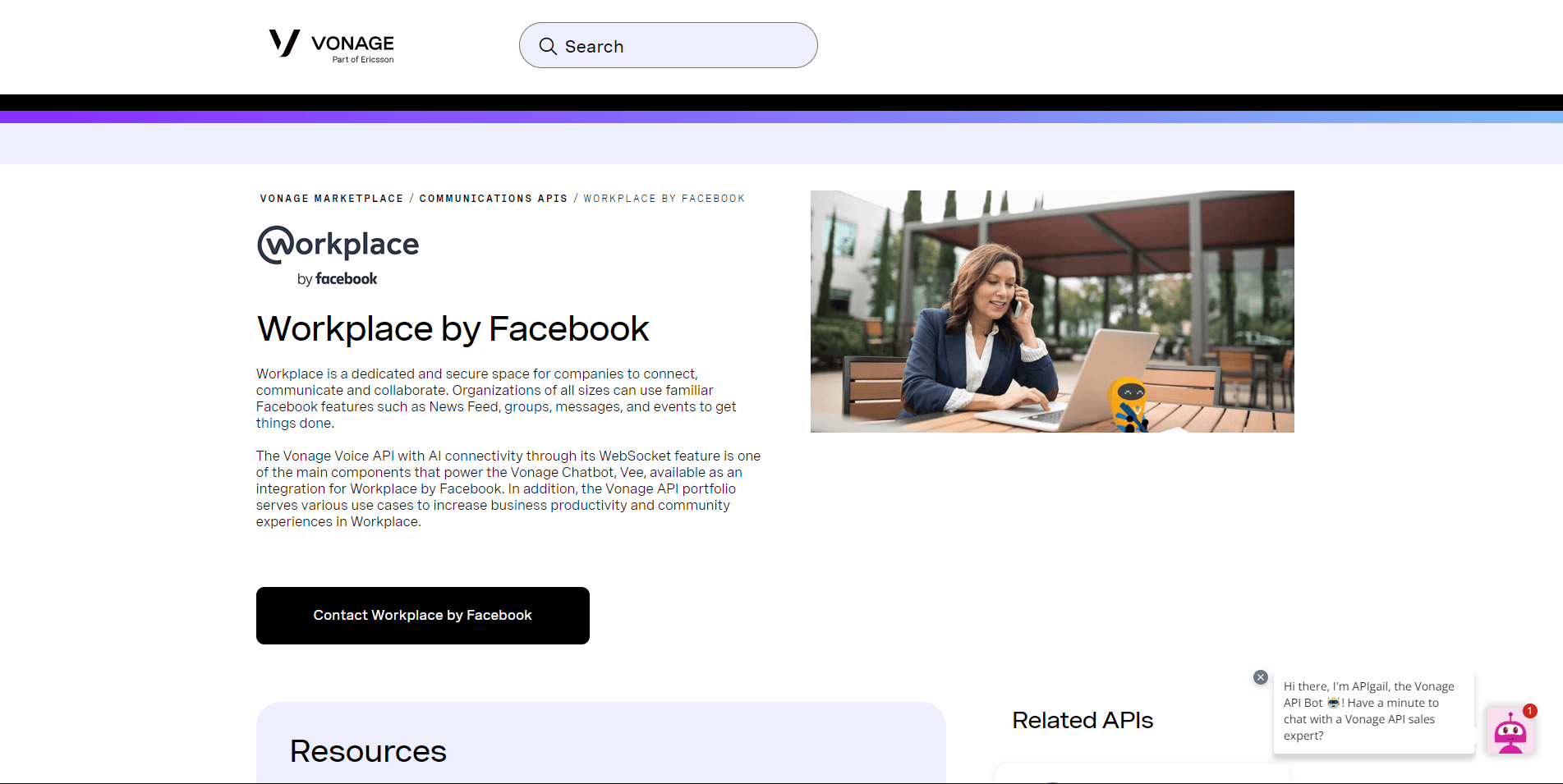Select the Workplace by Facebook breadcrumb
1563x784 pixels.
tap(664, 198)
